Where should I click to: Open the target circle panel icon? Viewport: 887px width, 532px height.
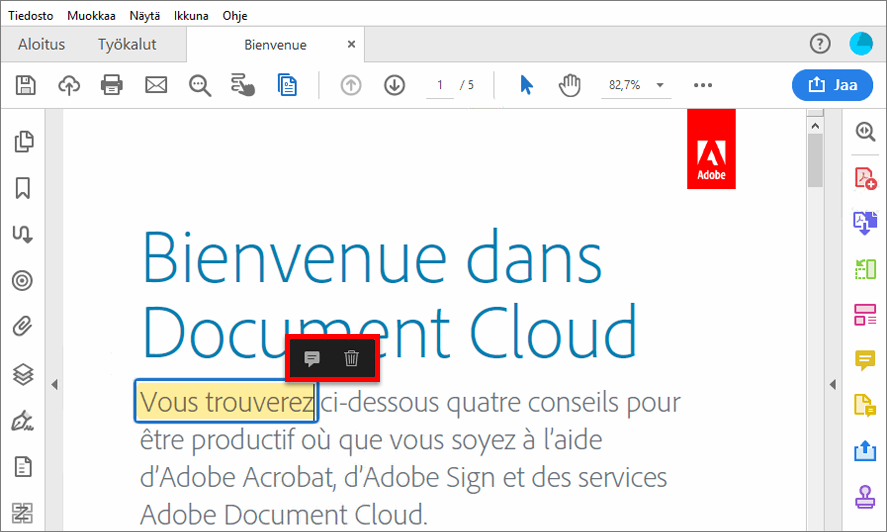[23, 280]
